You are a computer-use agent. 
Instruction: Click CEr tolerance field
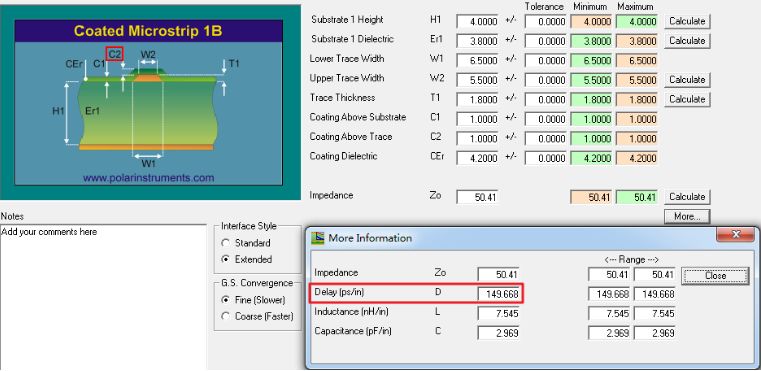pos(546,158)
